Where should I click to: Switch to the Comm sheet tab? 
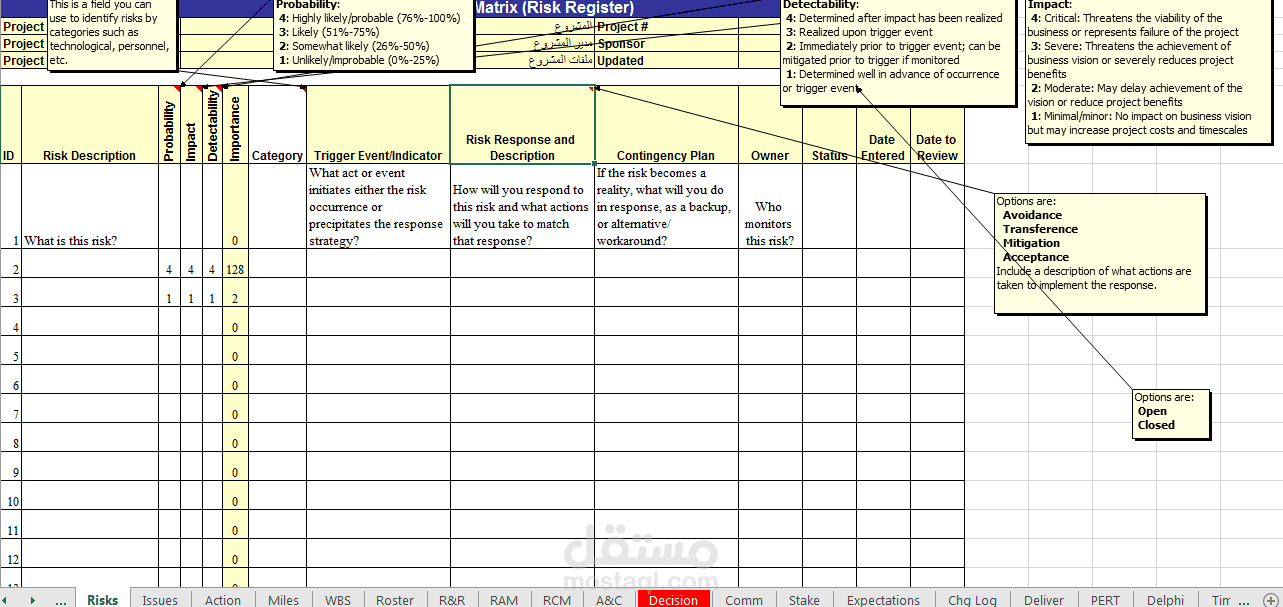(x=744, y=600)
